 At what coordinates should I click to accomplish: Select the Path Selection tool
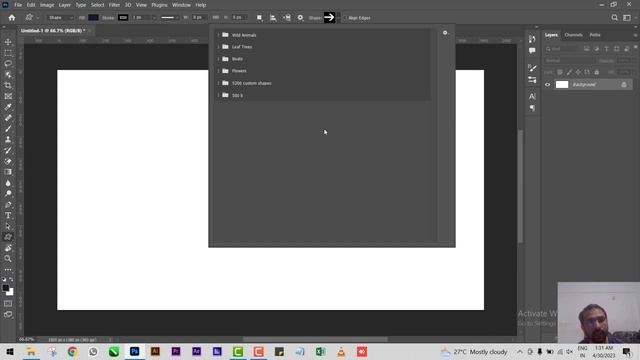pyautogui.click(x=8, y=226)
